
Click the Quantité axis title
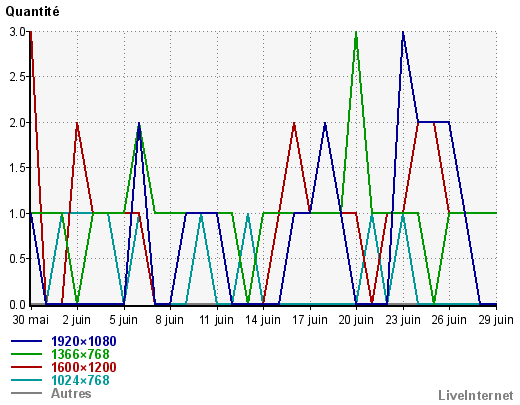(x=32, y=12)
